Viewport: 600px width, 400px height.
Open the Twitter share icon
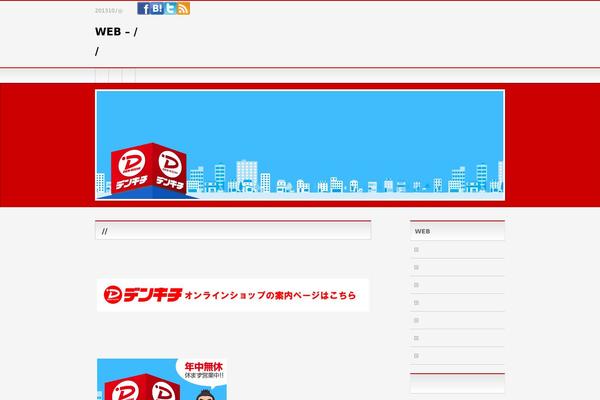tap(170, 8)
